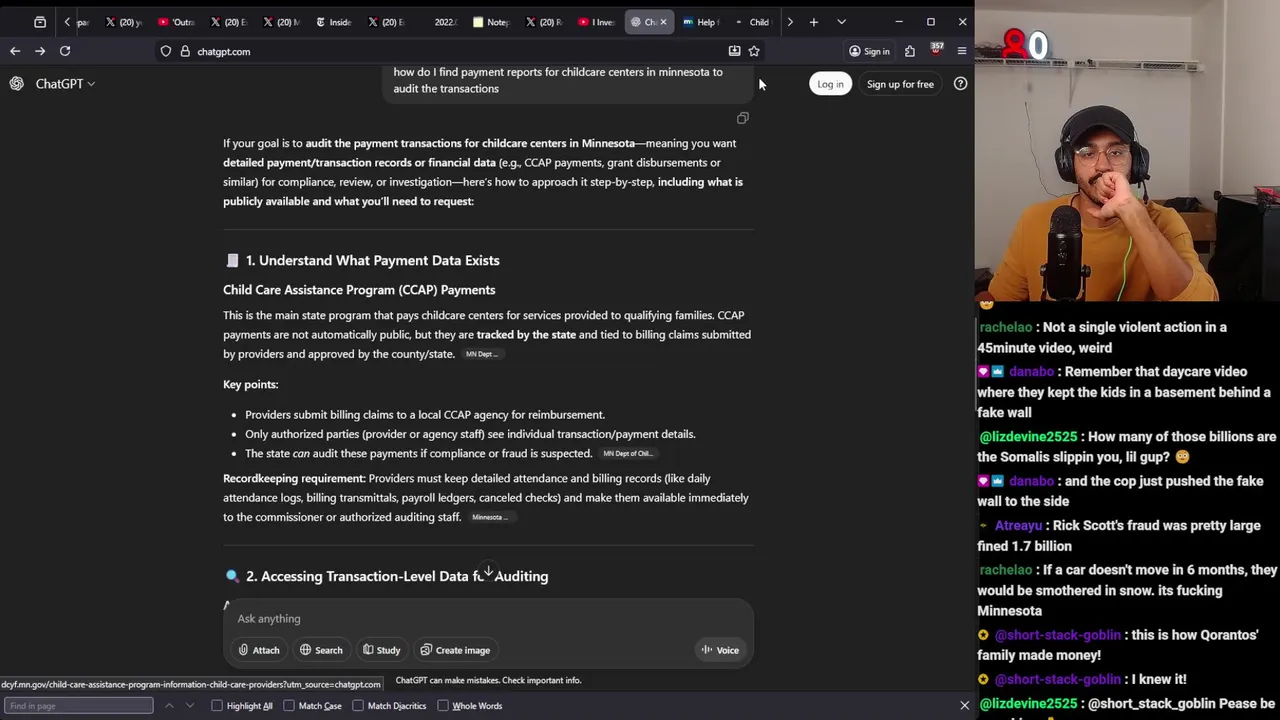This screenshot has height=720, width=1280.
Task: Click chat username Atreayu
Action: click(x=1018, y=525)
